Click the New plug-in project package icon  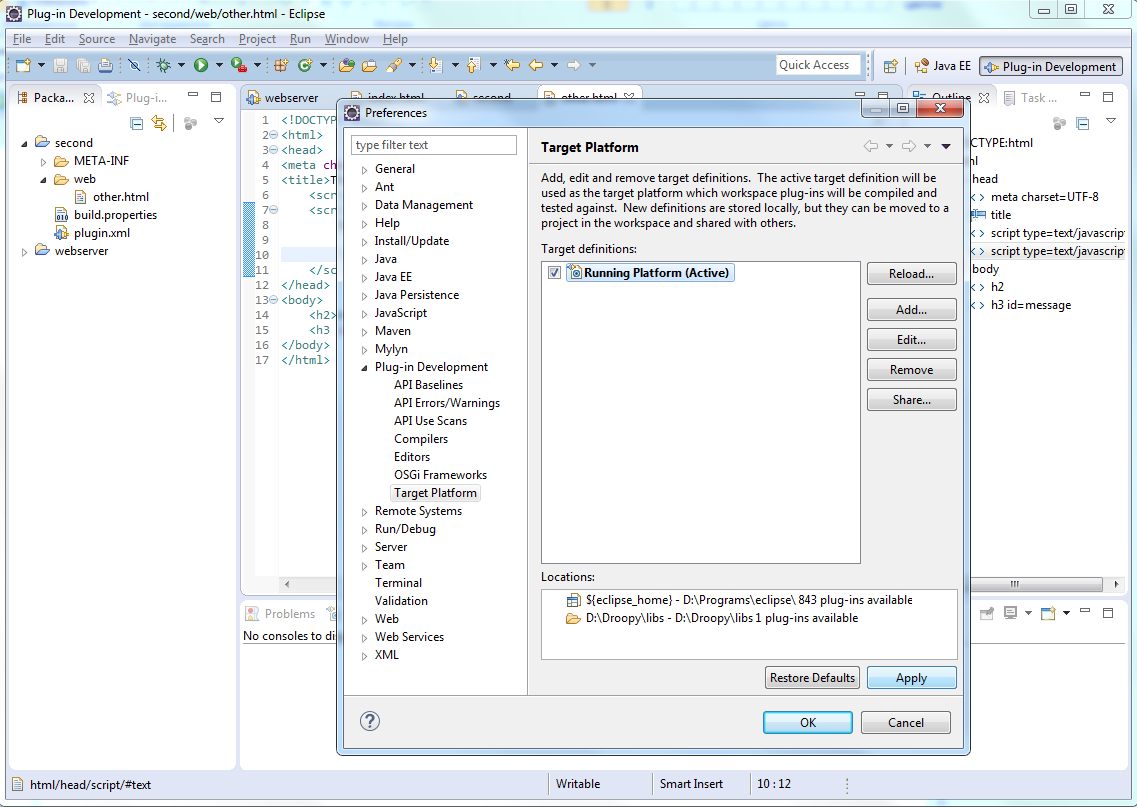pyautogui.click(x=281, y=65)
